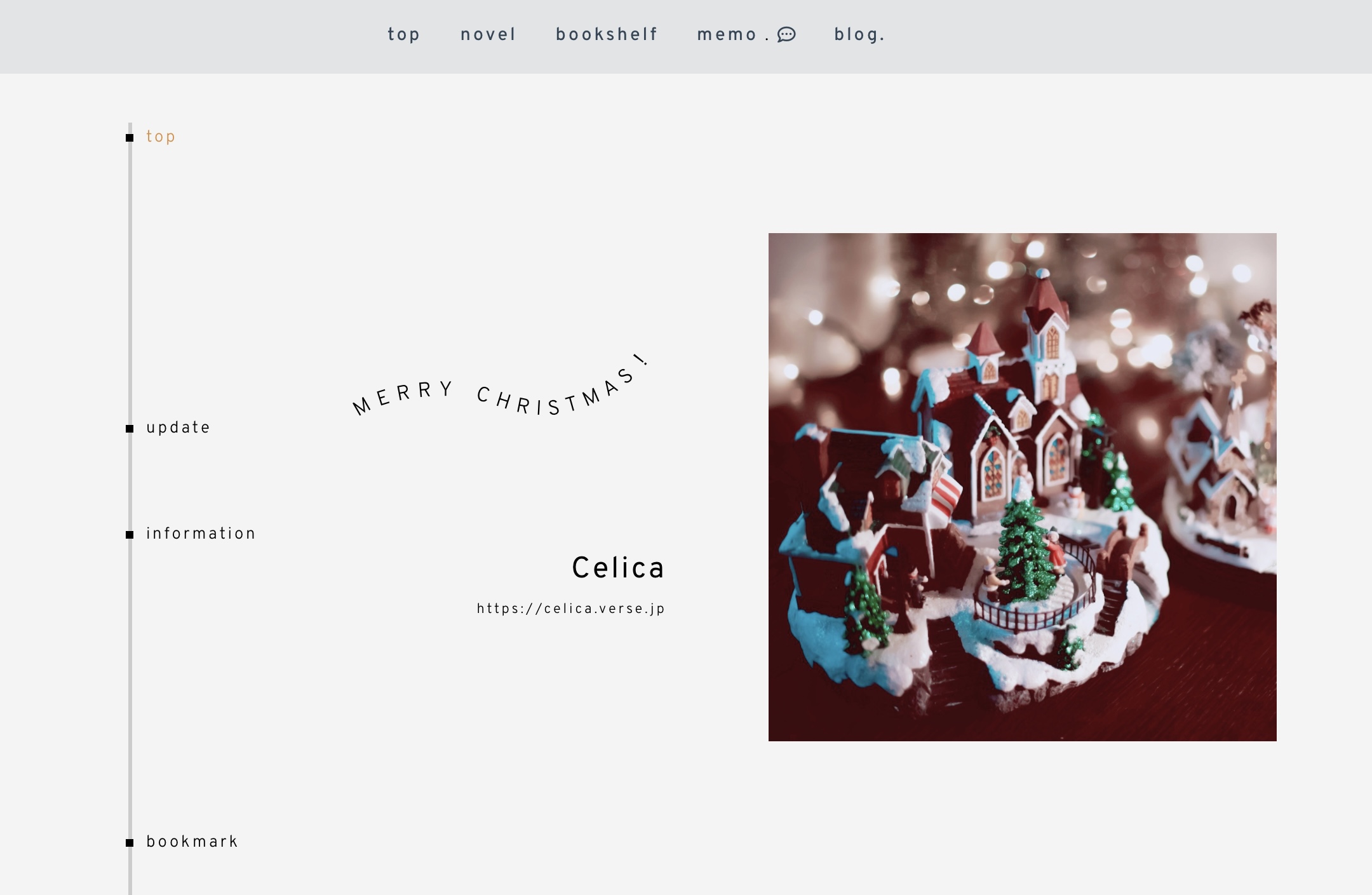Screen dimensions: 1372x895
Task: Open the bookshelf page
Action: pos(607,34)
